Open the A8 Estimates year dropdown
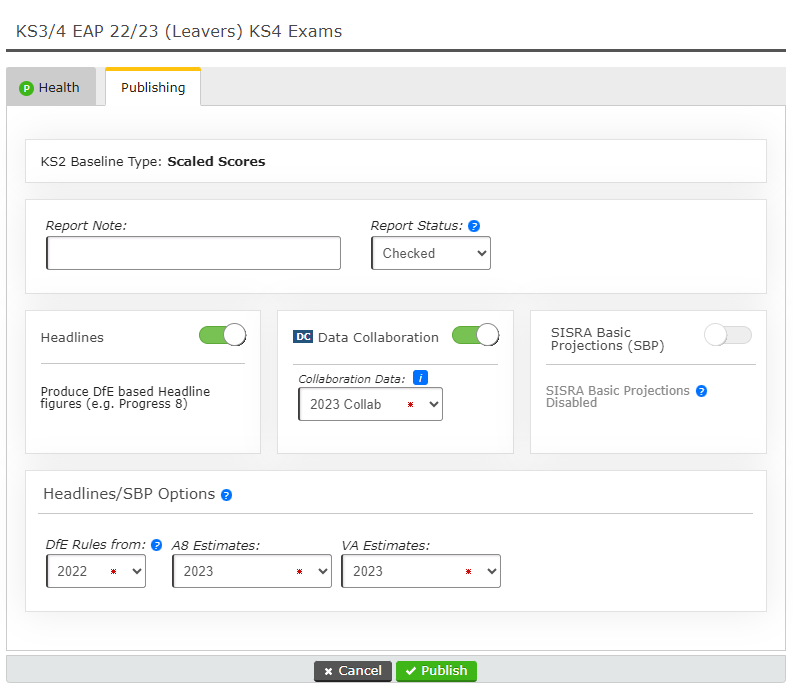The image size is (793, 699). 251,571
